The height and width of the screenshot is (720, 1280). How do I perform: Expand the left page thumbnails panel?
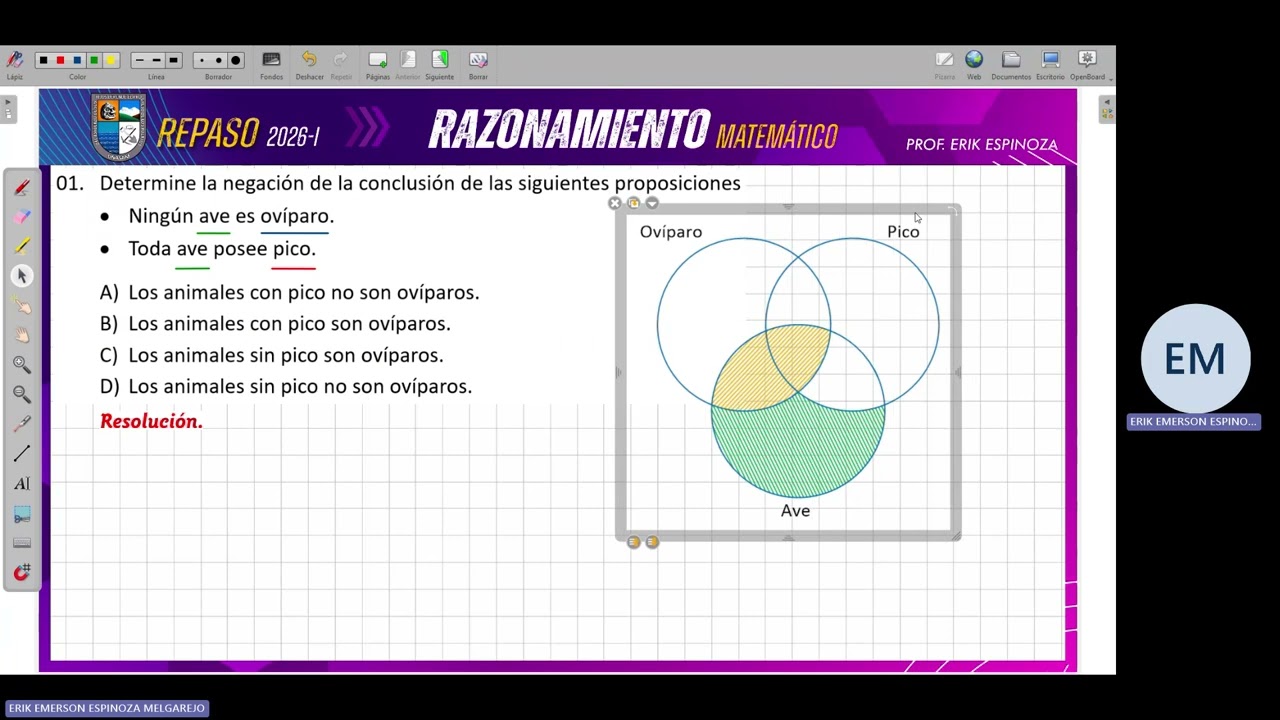(7, 108)
